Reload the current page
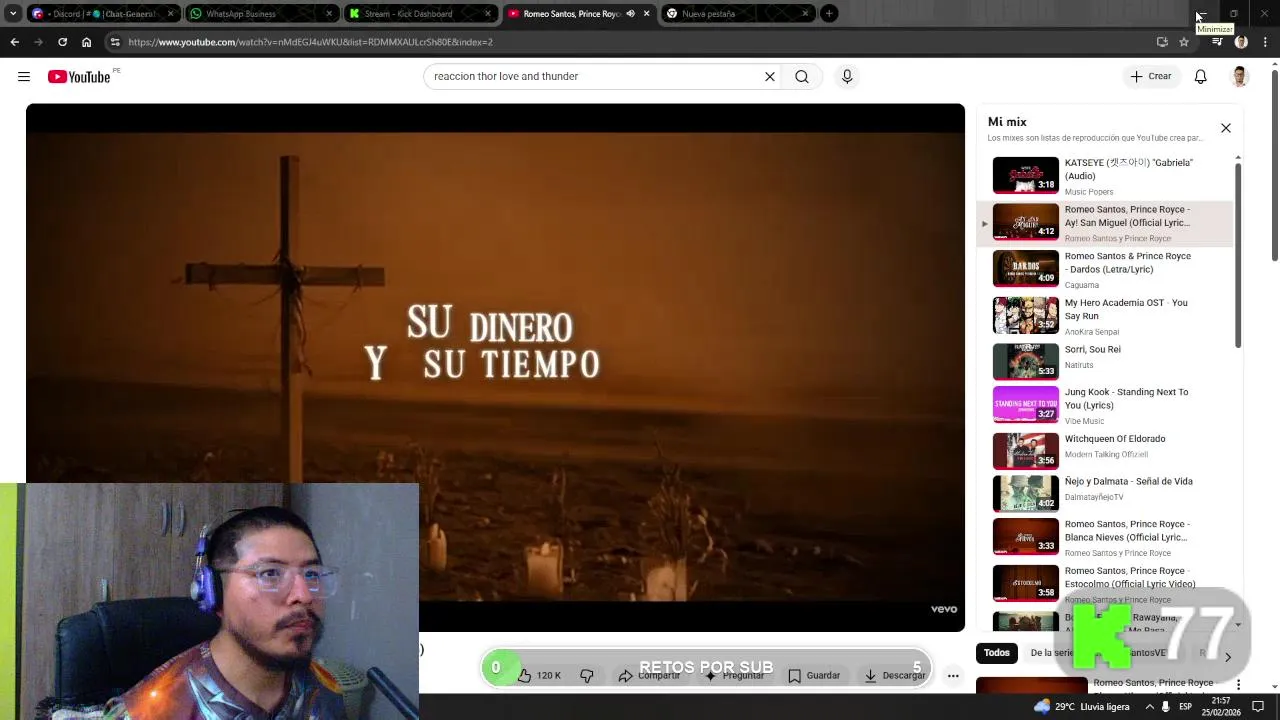1280x720 pixels. [x=62, y=42]
